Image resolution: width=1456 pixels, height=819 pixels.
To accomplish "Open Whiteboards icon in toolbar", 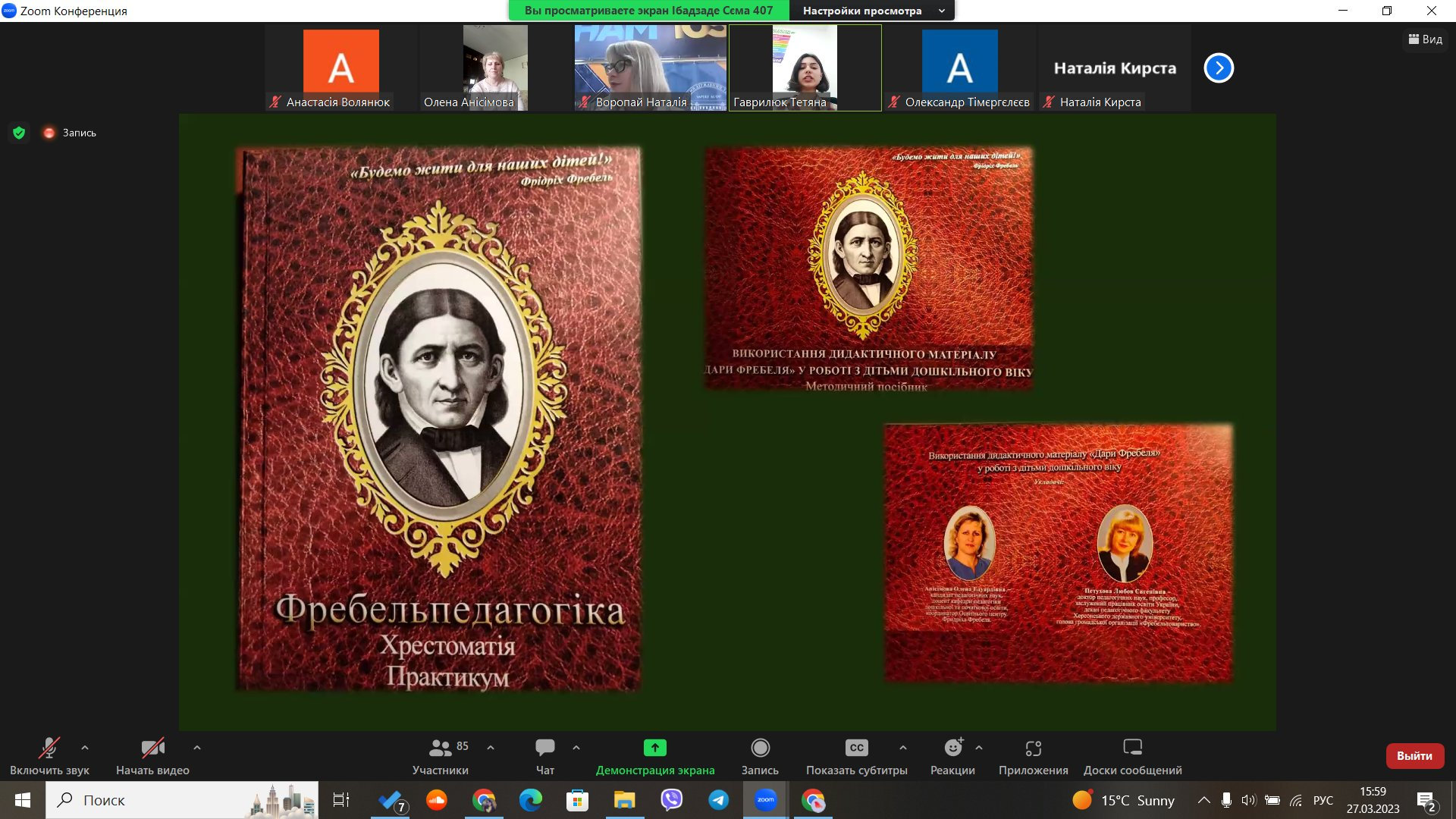I will (1132, 748).
